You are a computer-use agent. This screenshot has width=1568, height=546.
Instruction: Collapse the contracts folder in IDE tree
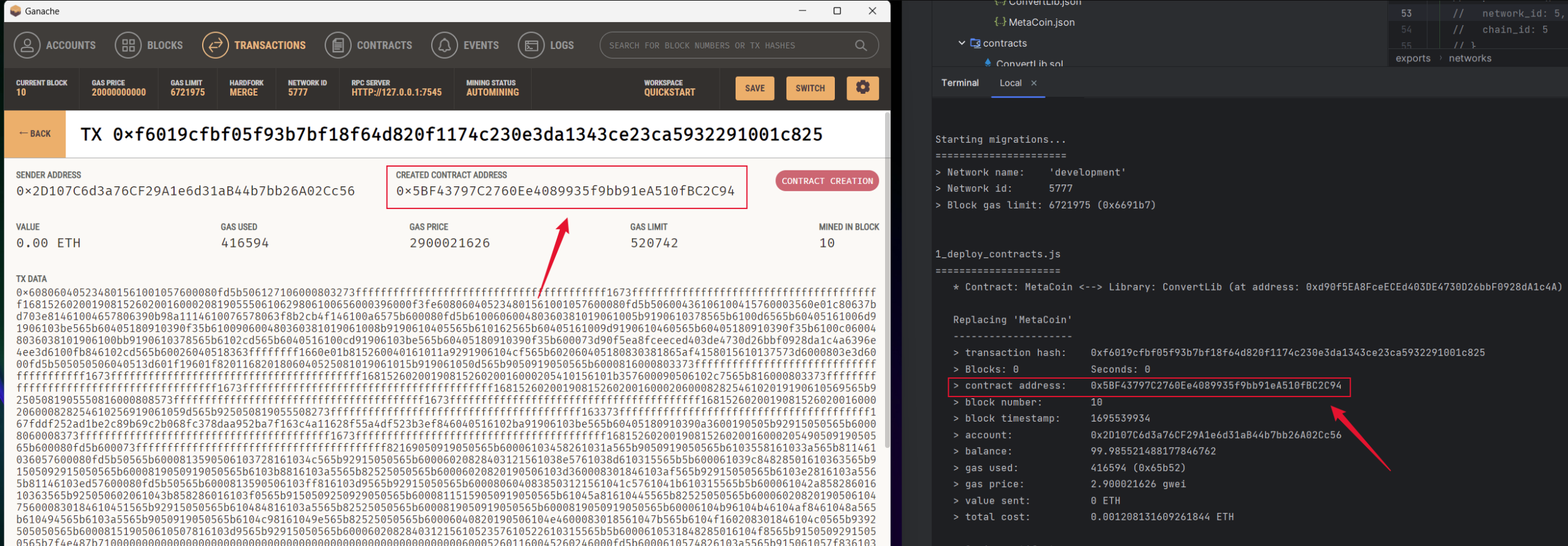pos(962,43)
